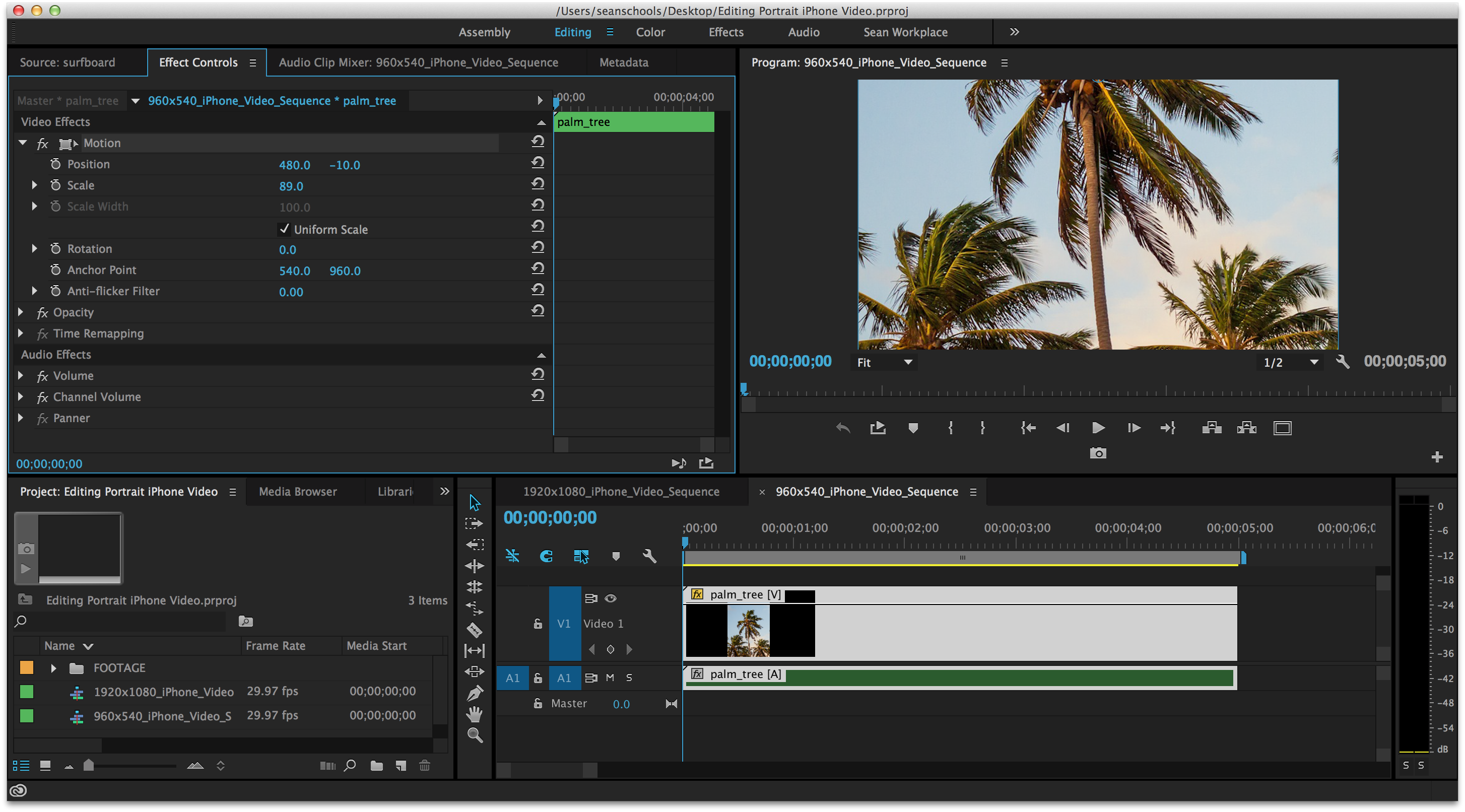1465x812 pixels.
Task: Select the Razor tool
Action: [475, 630]
